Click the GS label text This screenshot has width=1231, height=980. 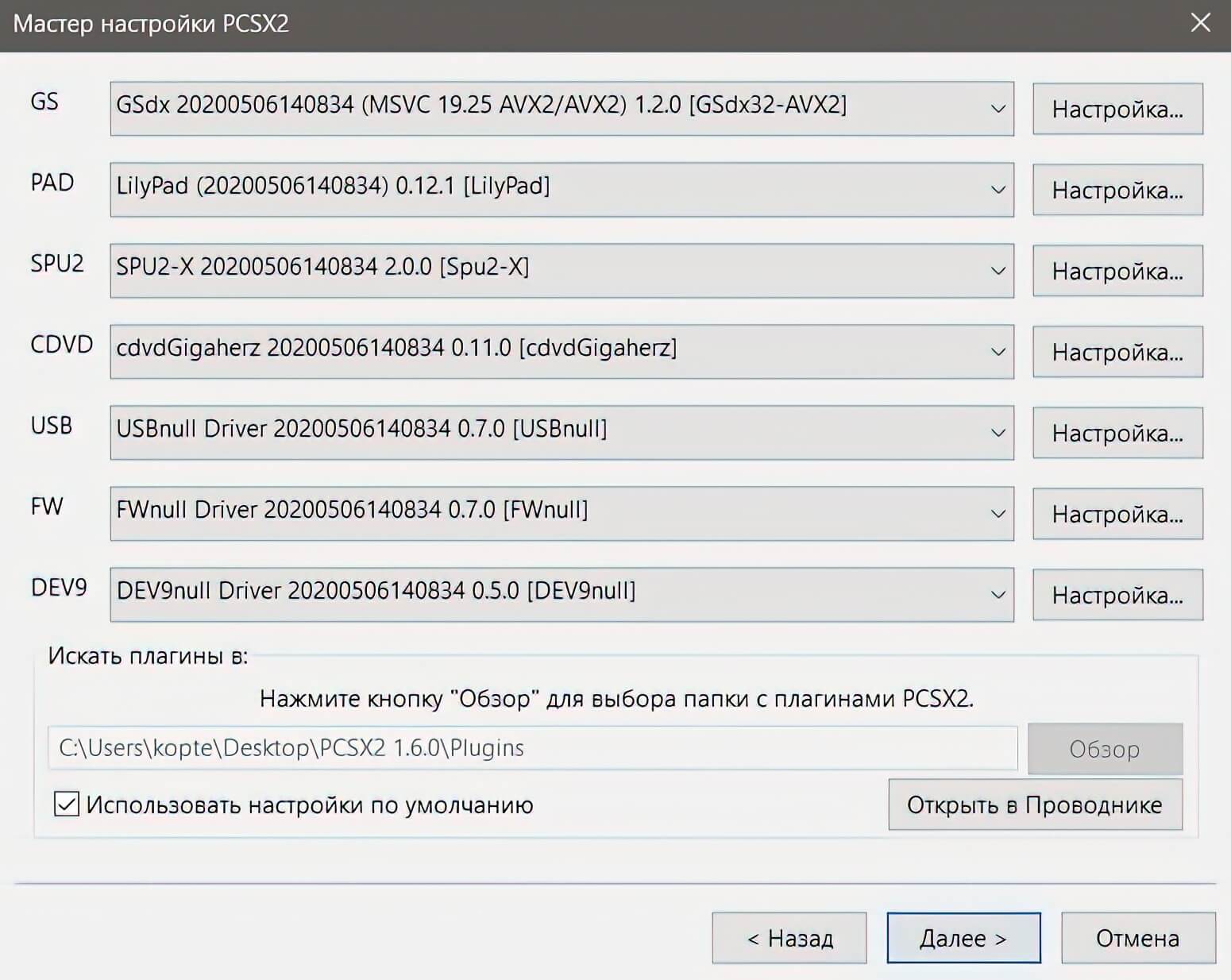click(x=44, y=102)
